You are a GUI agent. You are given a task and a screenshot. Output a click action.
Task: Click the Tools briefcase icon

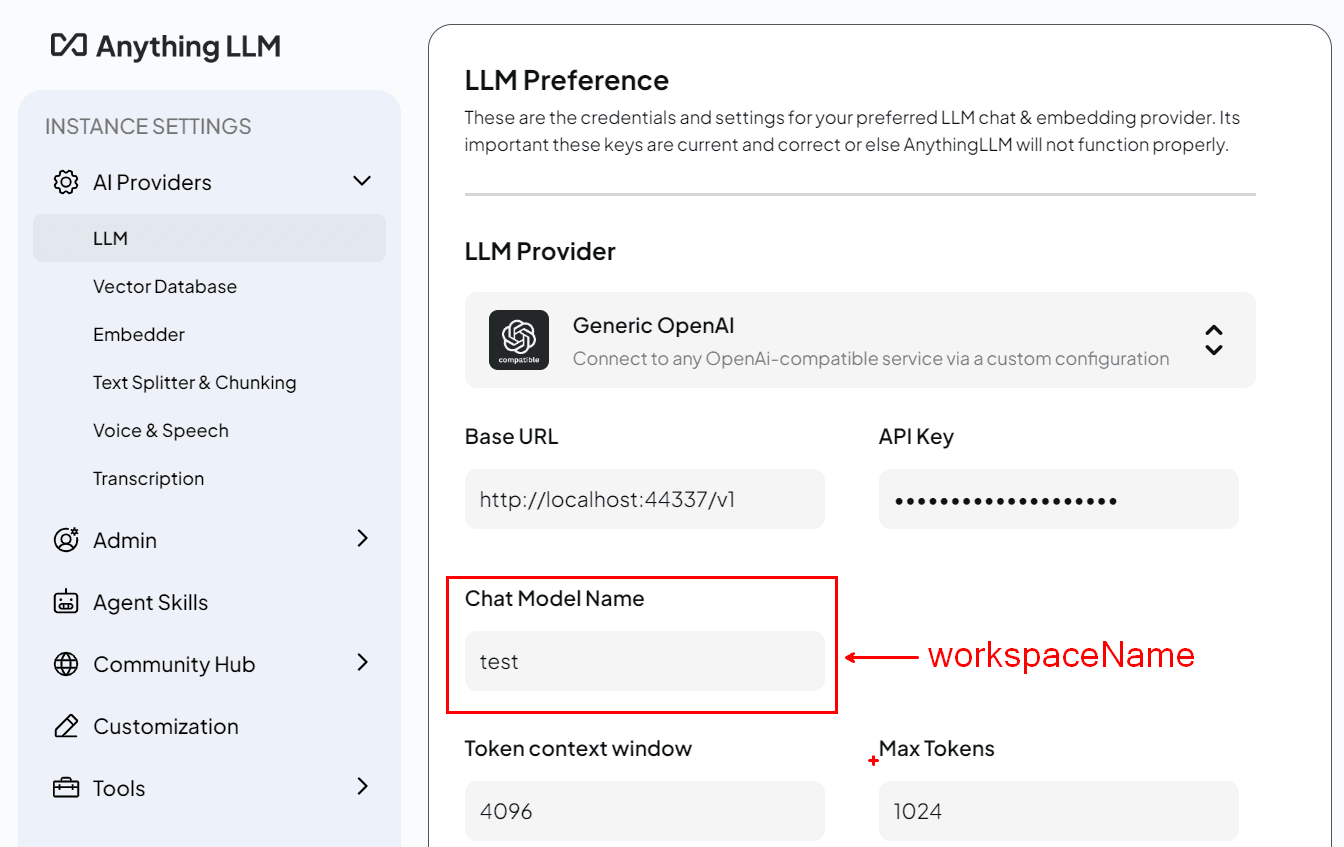click(x=65, y=787)
